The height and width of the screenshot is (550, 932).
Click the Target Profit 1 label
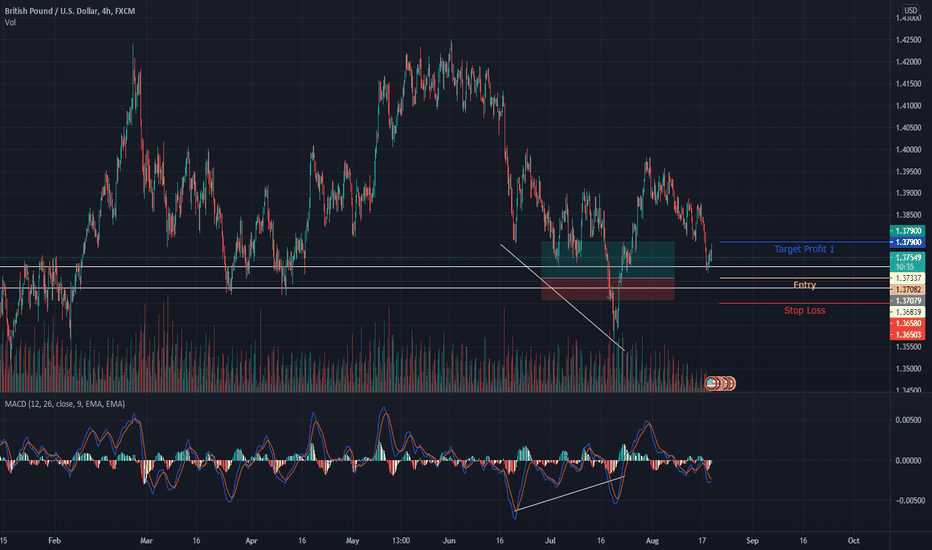(x=804, y=249)
